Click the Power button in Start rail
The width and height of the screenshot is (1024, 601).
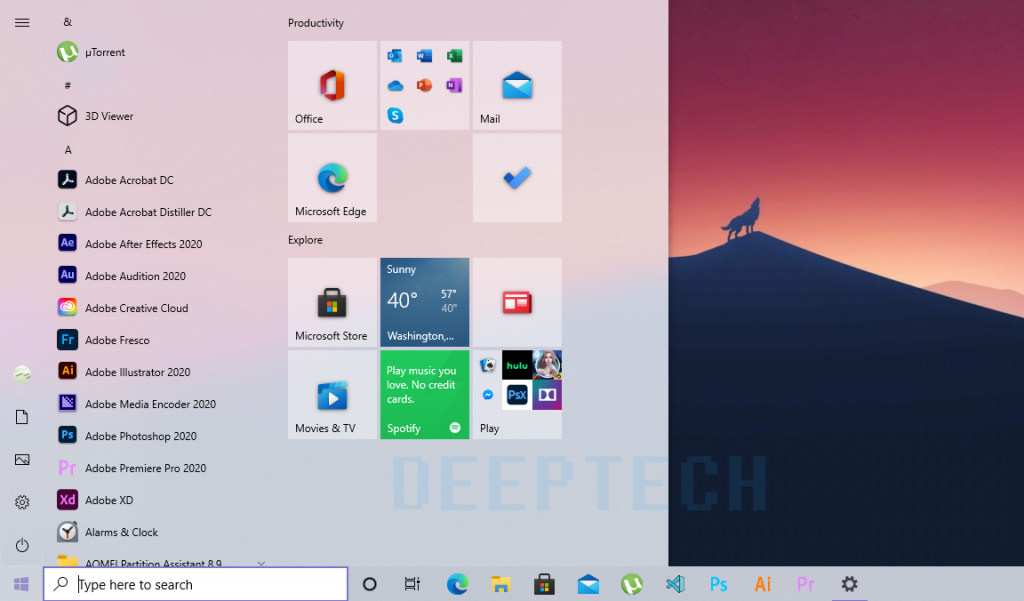point(22,545)
